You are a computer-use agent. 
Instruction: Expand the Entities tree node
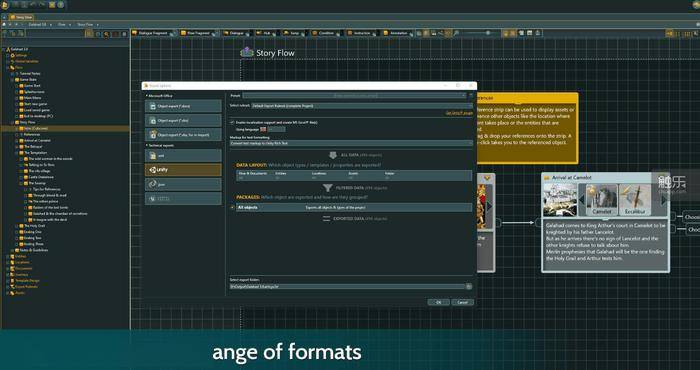[x=8, y=256]
